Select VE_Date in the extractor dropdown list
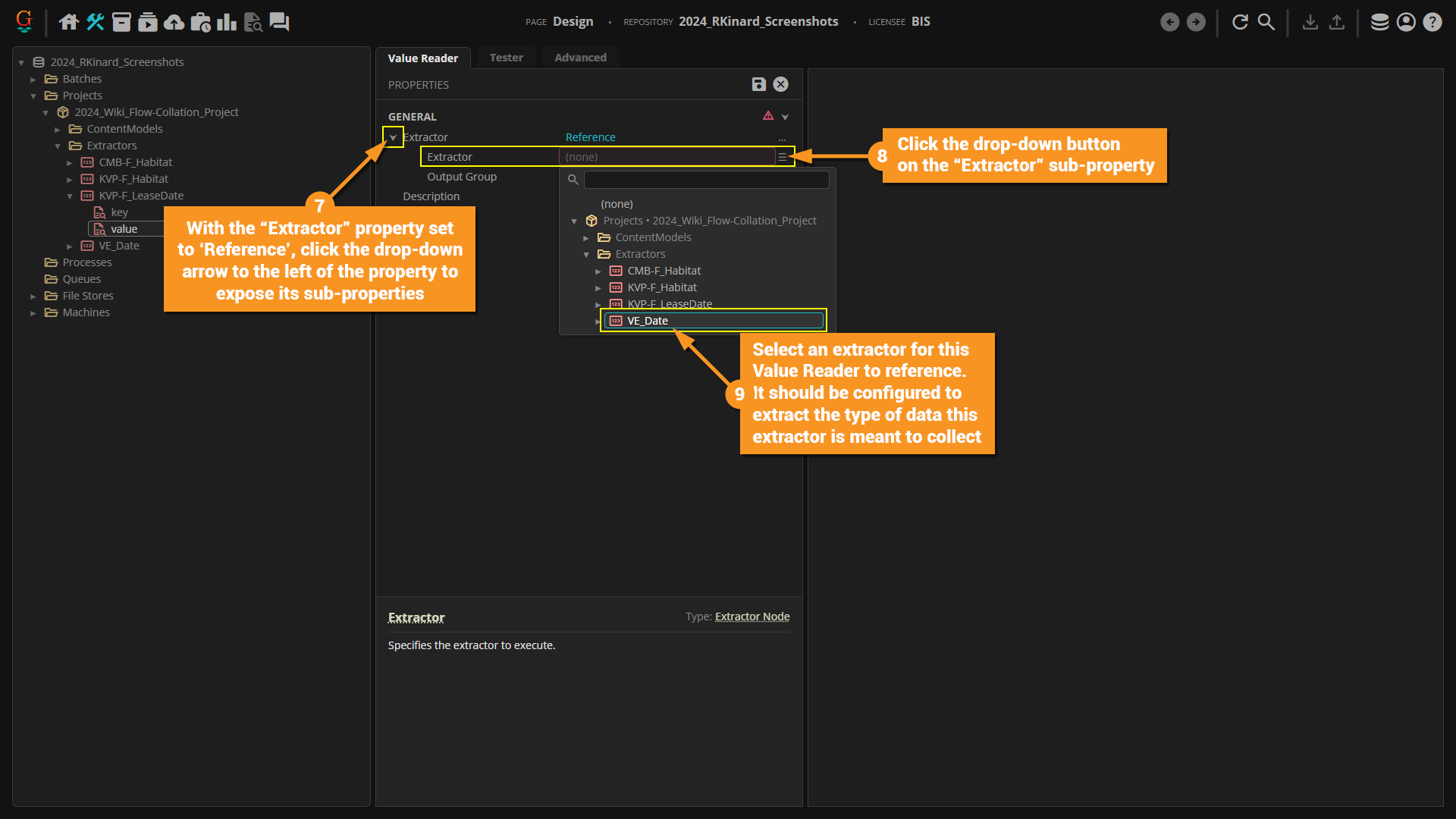This screenshot has height=819, width=1456. 648,321
